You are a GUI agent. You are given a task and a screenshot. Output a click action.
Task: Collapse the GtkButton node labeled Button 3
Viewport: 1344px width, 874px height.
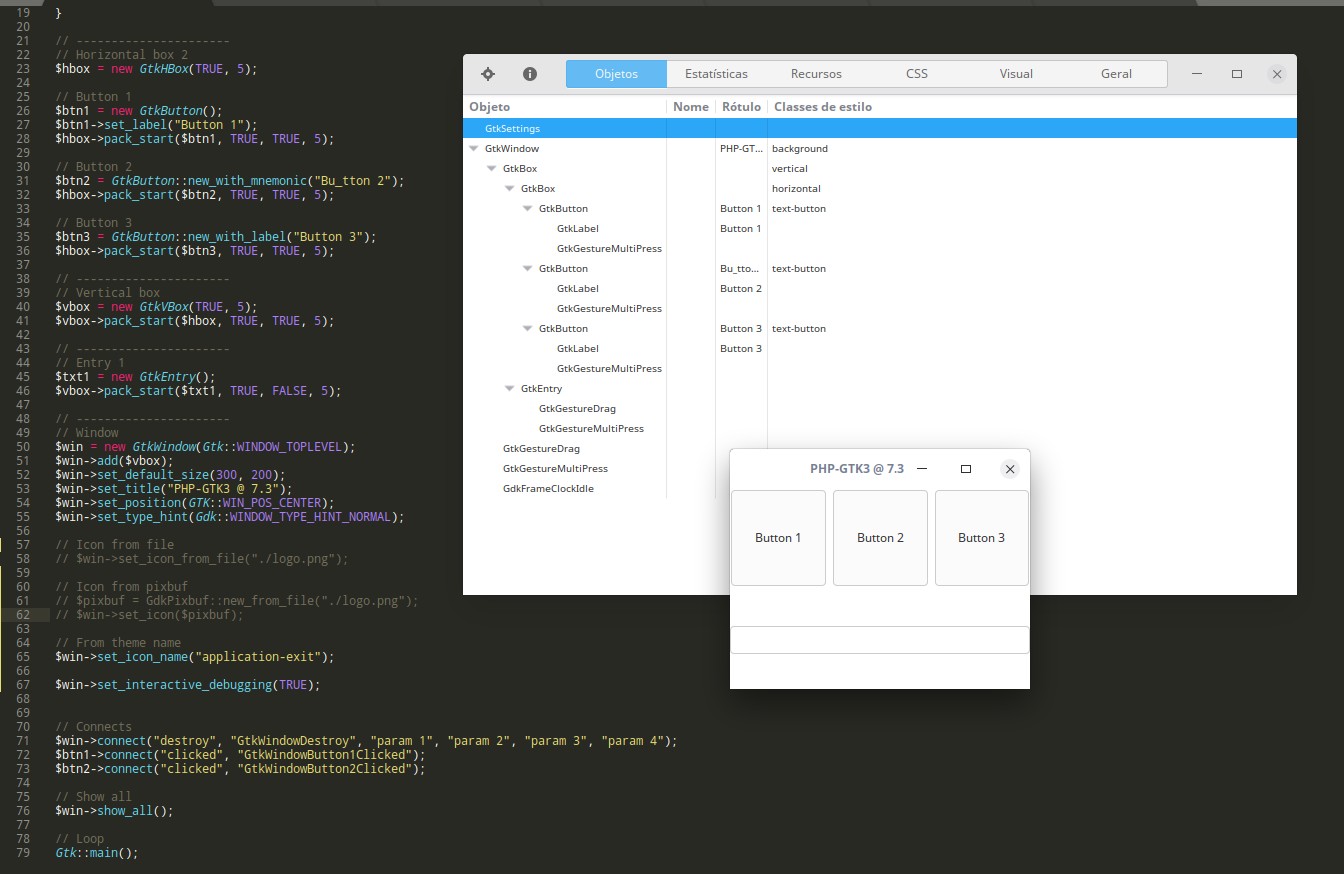click(527, 329)
